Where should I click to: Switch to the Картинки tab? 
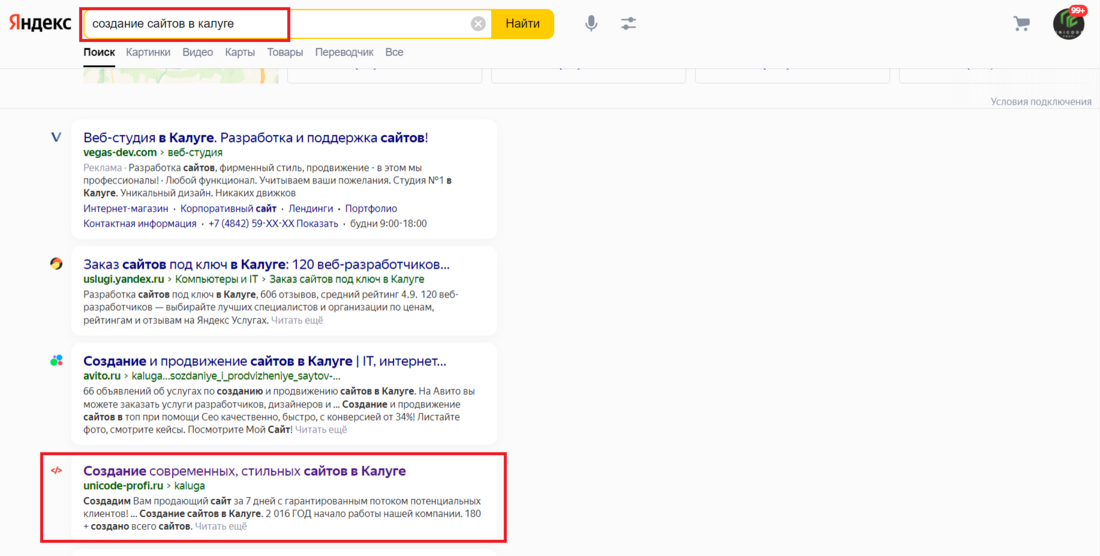148,53
